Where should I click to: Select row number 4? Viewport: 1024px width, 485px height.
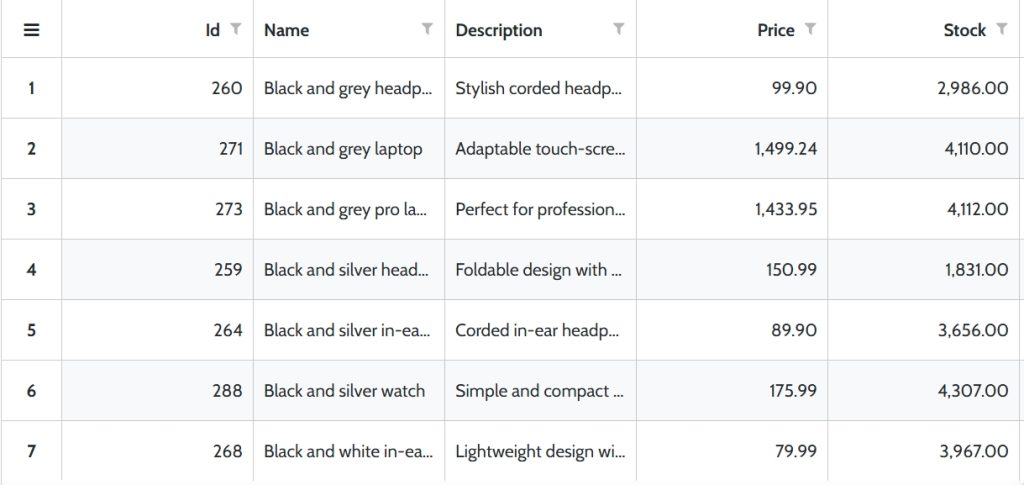click(31, 270)
